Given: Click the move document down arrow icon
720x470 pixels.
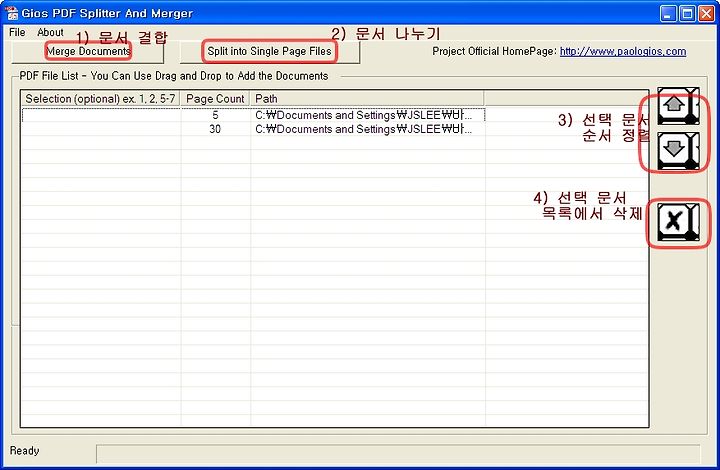Looking at the screenshot, I should point(678,151).
